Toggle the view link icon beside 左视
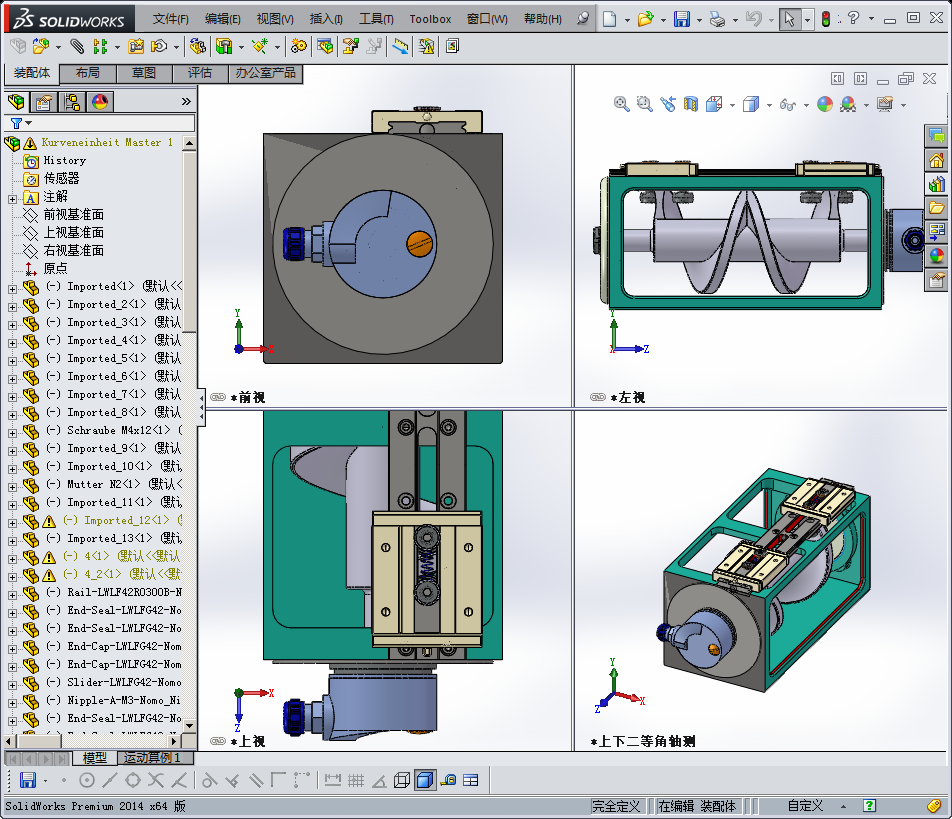 [x=598, y=397]
